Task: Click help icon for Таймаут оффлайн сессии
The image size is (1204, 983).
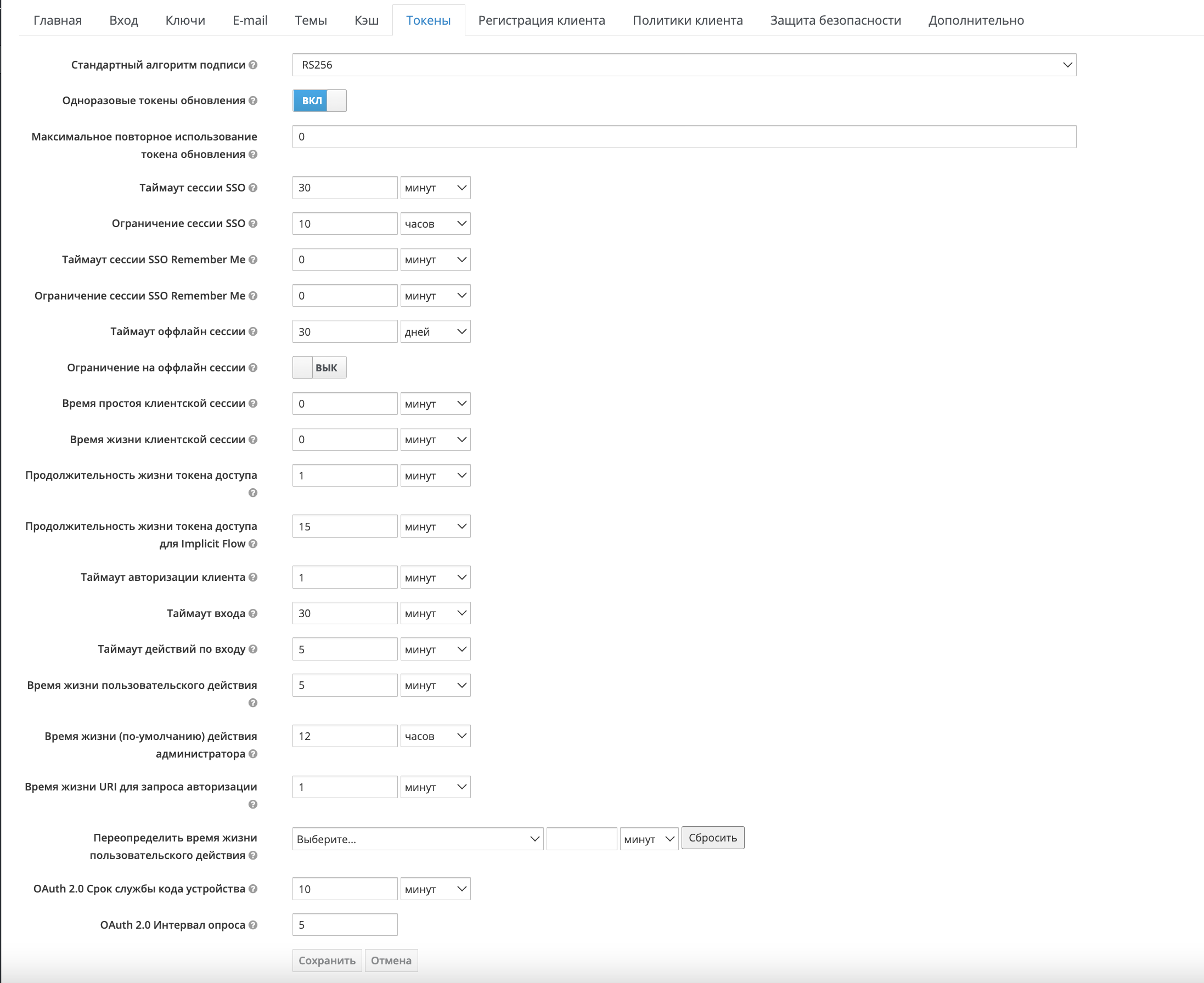Action: (253, 332)
